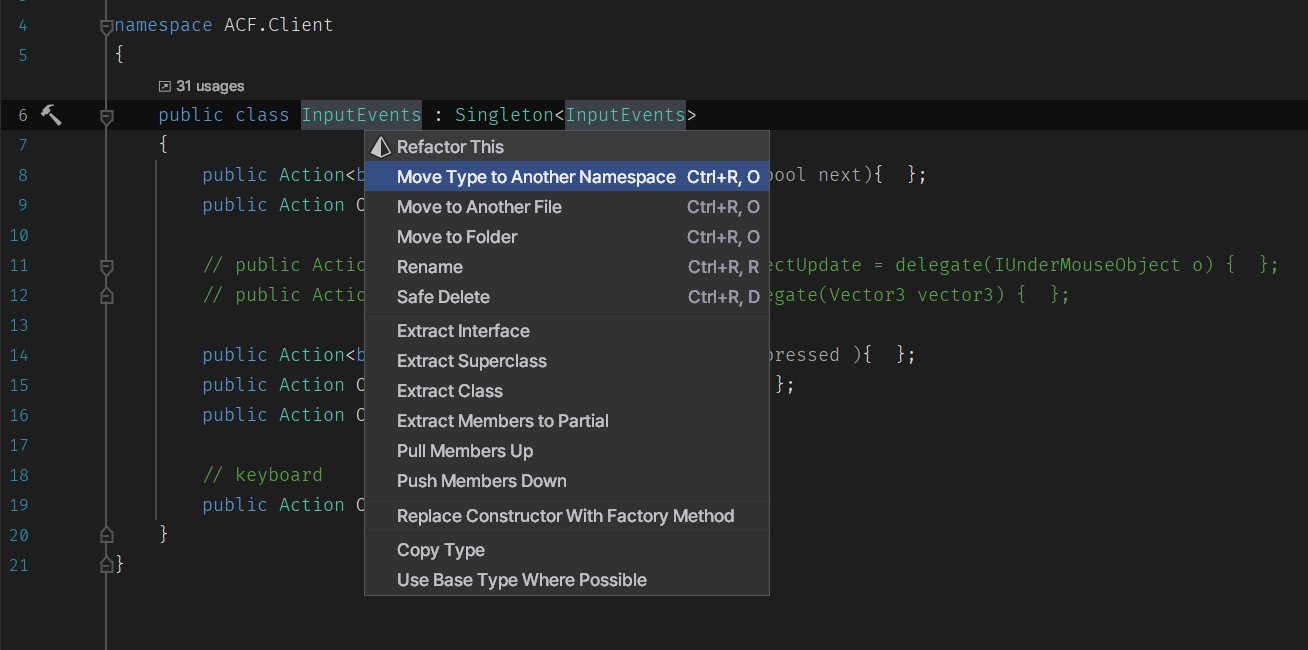Click line number 6 in the gutter
Viewport: 1308px width, 650px height.
point(23,115)
